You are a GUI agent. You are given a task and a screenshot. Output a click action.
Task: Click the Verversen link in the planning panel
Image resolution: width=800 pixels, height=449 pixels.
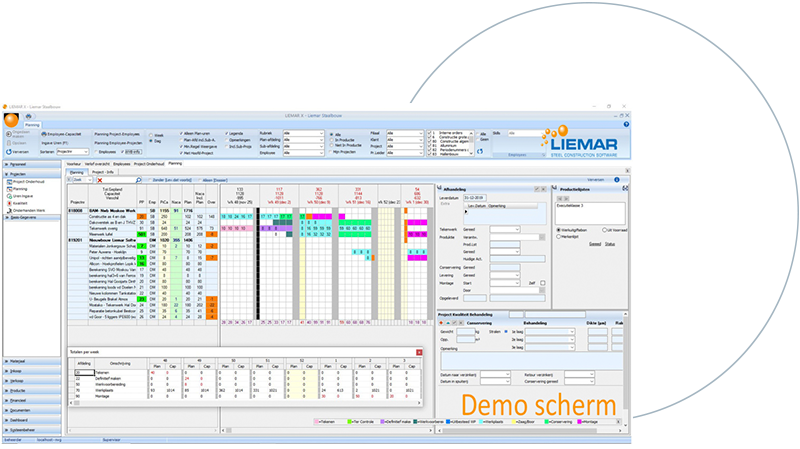point(595,180)
